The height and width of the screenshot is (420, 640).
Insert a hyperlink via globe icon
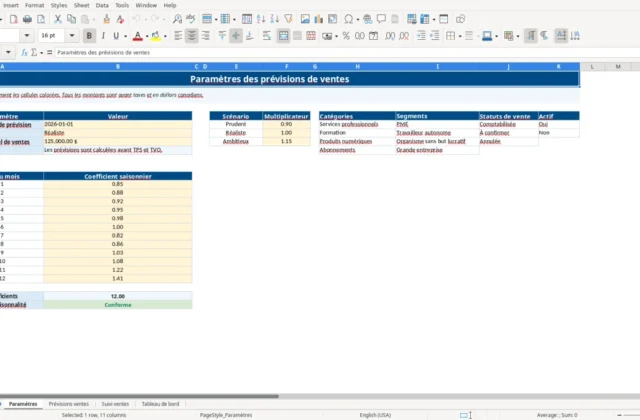click(x=367, y=19)
